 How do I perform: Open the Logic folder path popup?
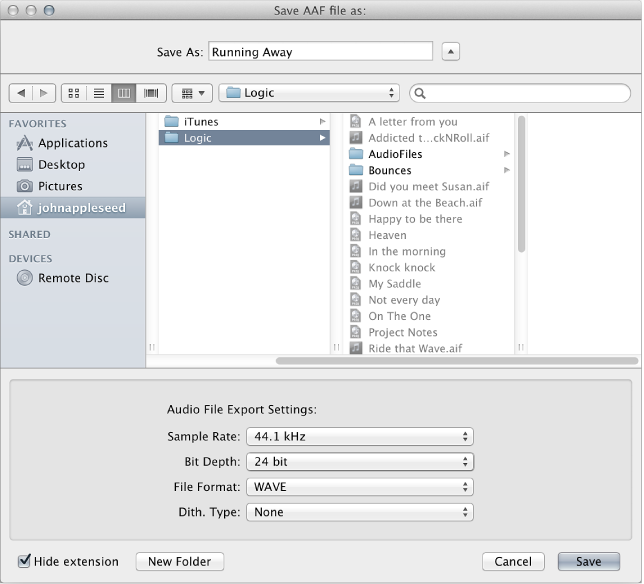(309, 93)
